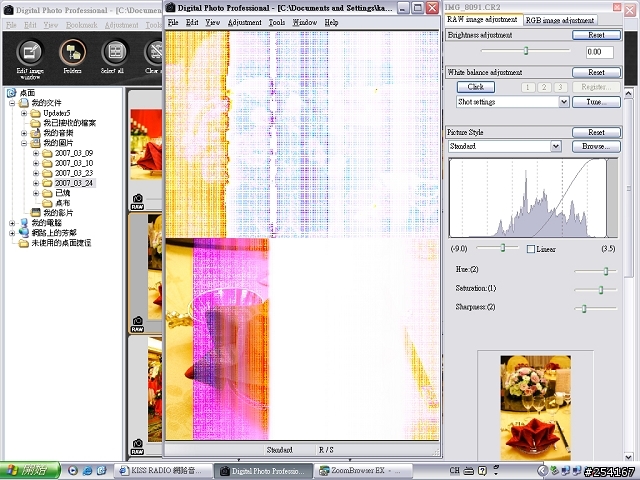Expand the 我的音樂 folder node
Viewport: 640px width, 480px height.
[24, 133]
